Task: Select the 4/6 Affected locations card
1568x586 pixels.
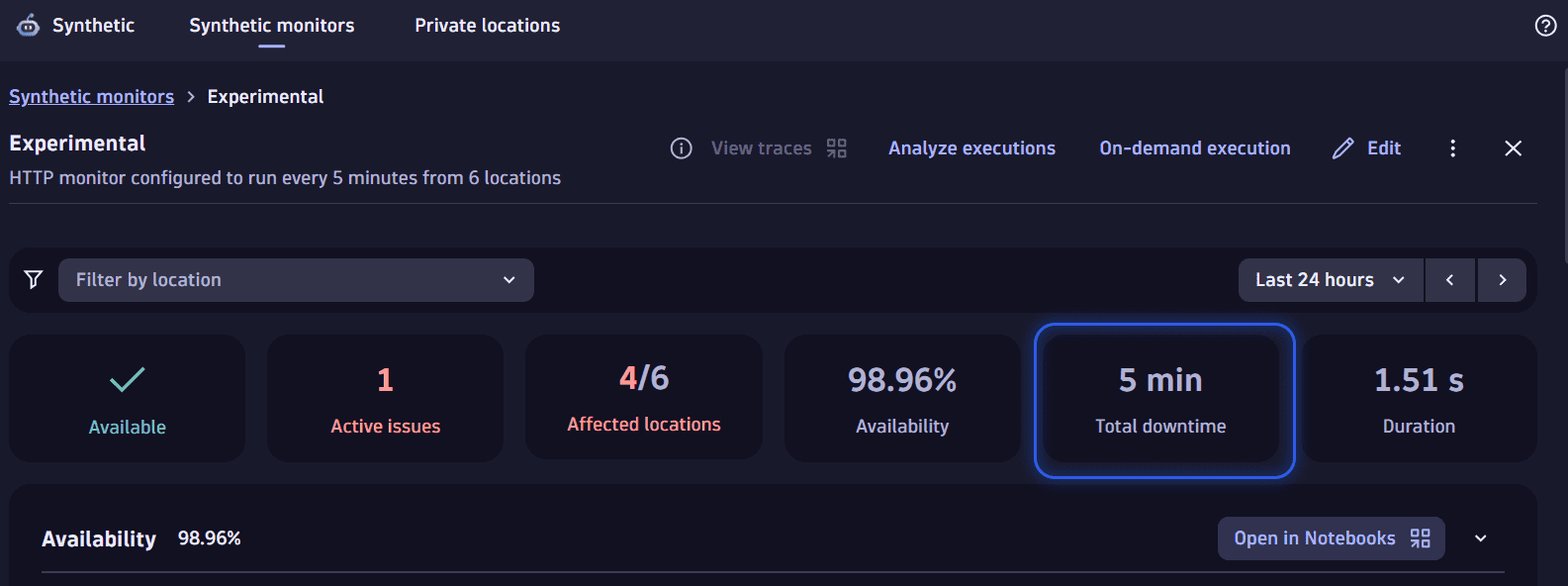Action: 644,397
